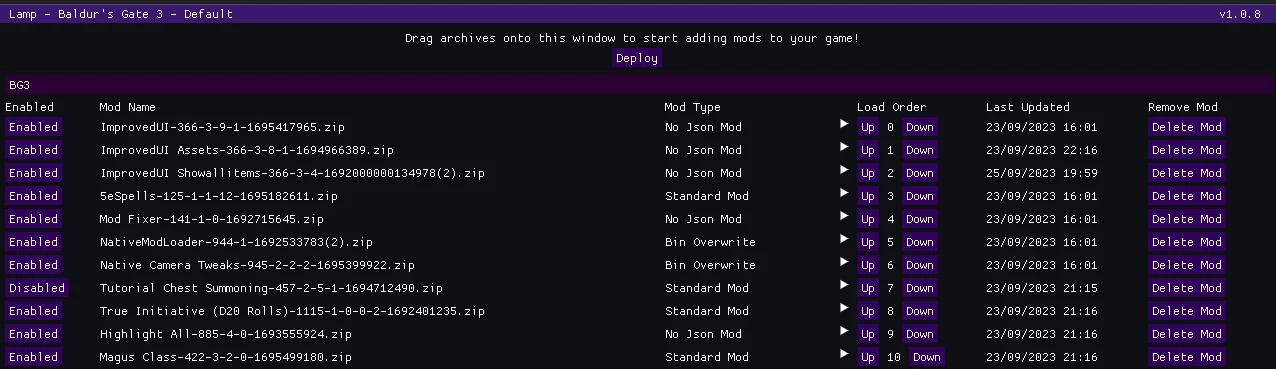The height and width of the screenshot is (369, 1276).
Task: Toggle Enabled state of True Initiative mod
Action: point(34,311)
